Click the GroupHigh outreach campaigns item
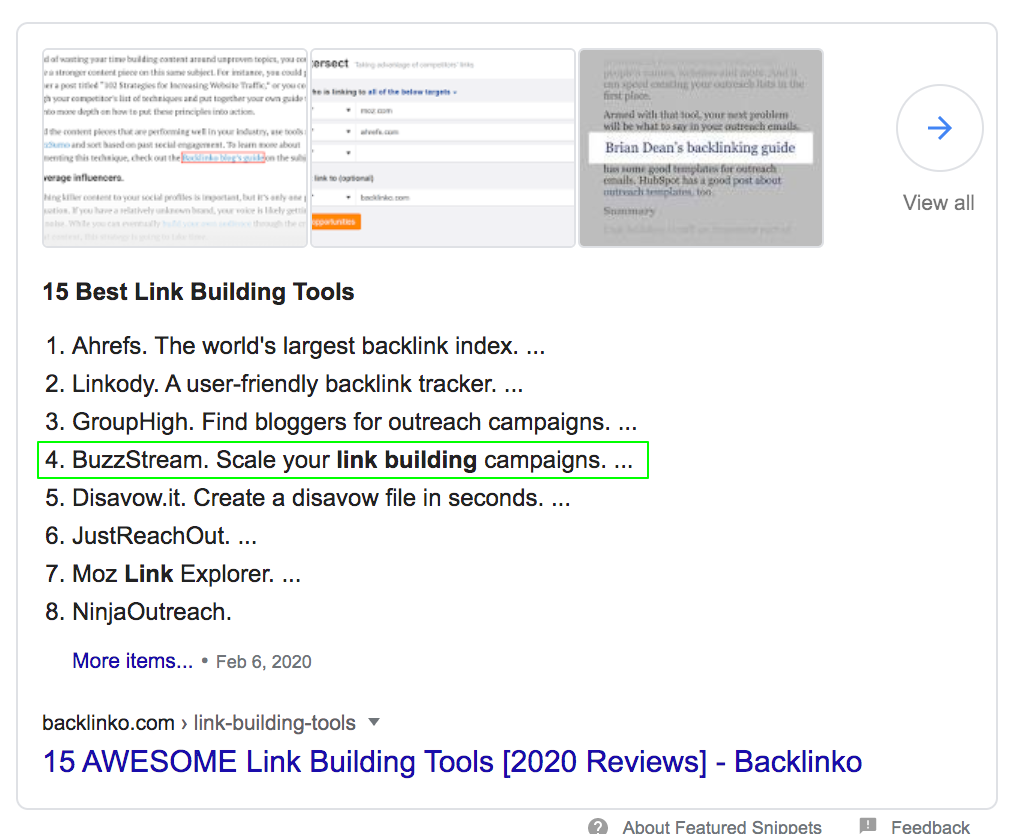 tap(341, 422)
